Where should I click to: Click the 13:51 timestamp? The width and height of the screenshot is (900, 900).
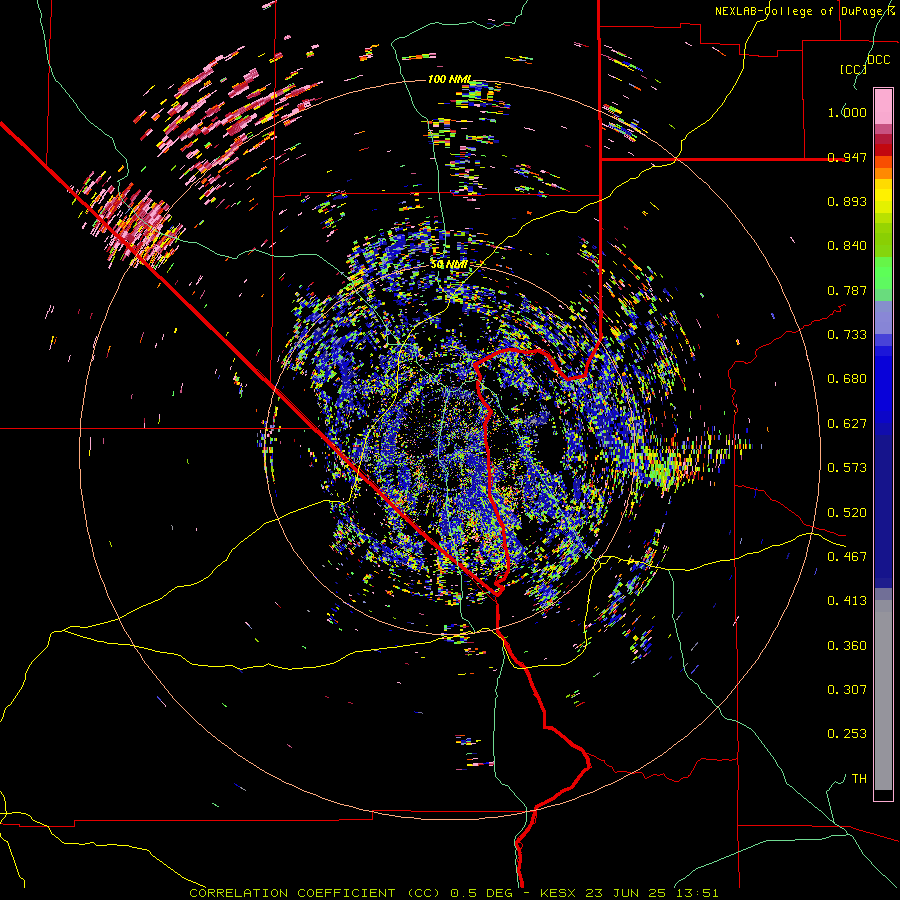click(x=695, y=893)
